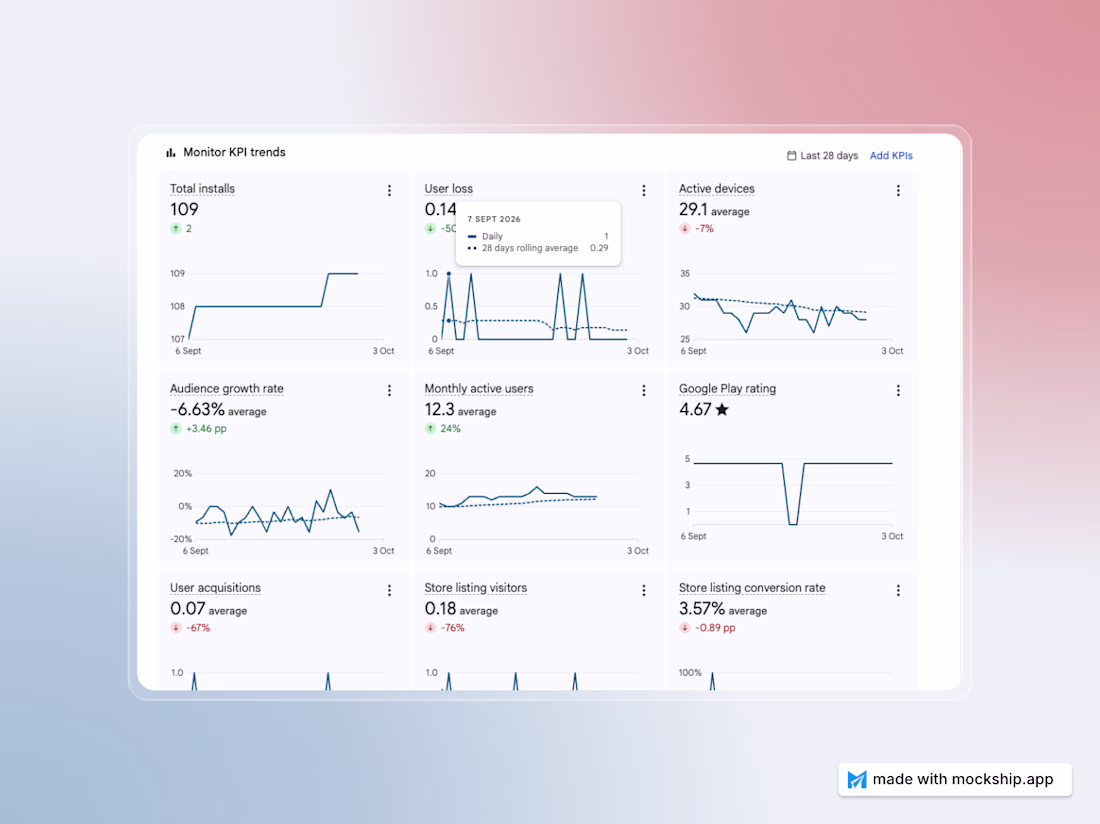
Task: Open the Google Play rating title
Action: click(727, 389)
